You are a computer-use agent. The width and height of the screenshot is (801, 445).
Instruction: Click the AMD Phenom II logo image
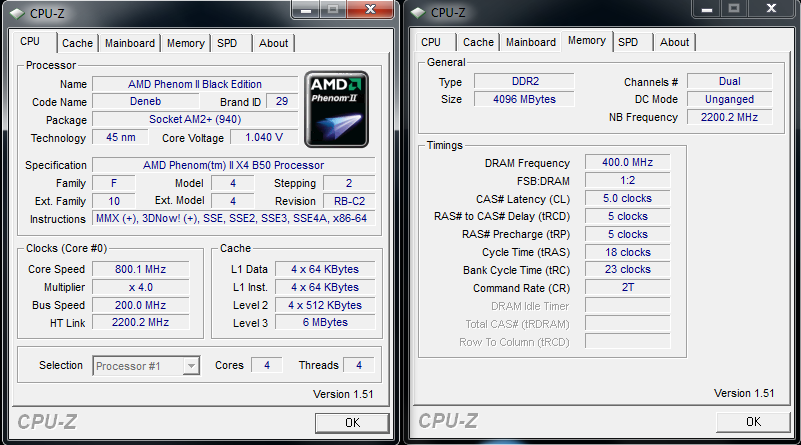(337, 109)
